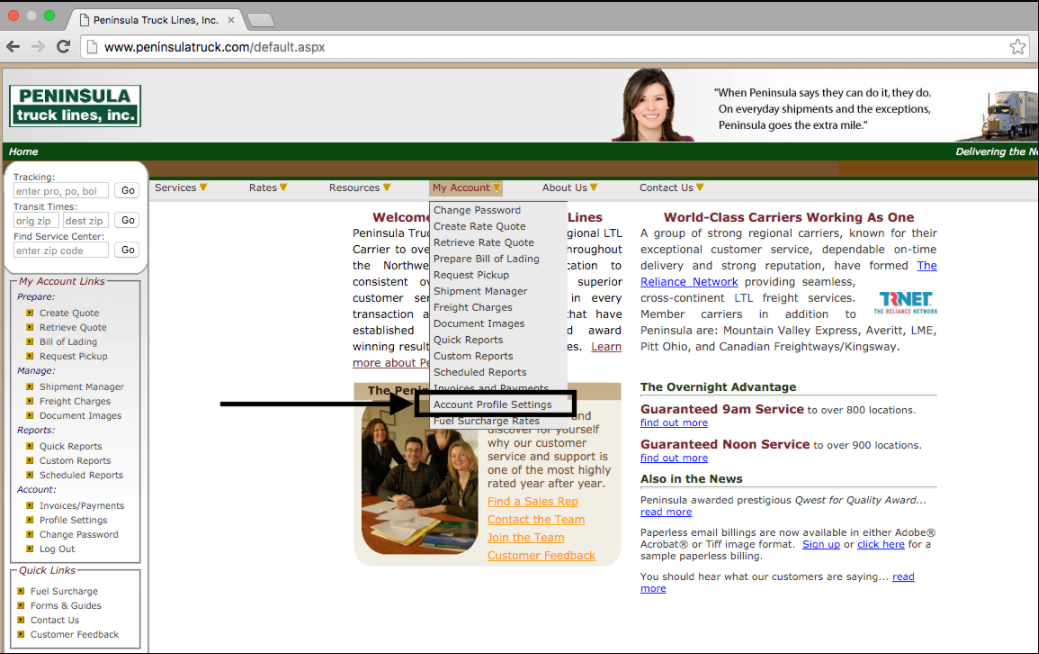Open Scheduled Reports sidebar link
The width and height of the screenshot is (1039, 654).
[x=82, y=475]
